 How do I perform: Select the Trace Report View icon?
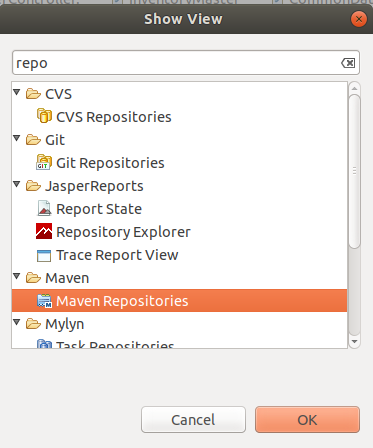[44, 256]
